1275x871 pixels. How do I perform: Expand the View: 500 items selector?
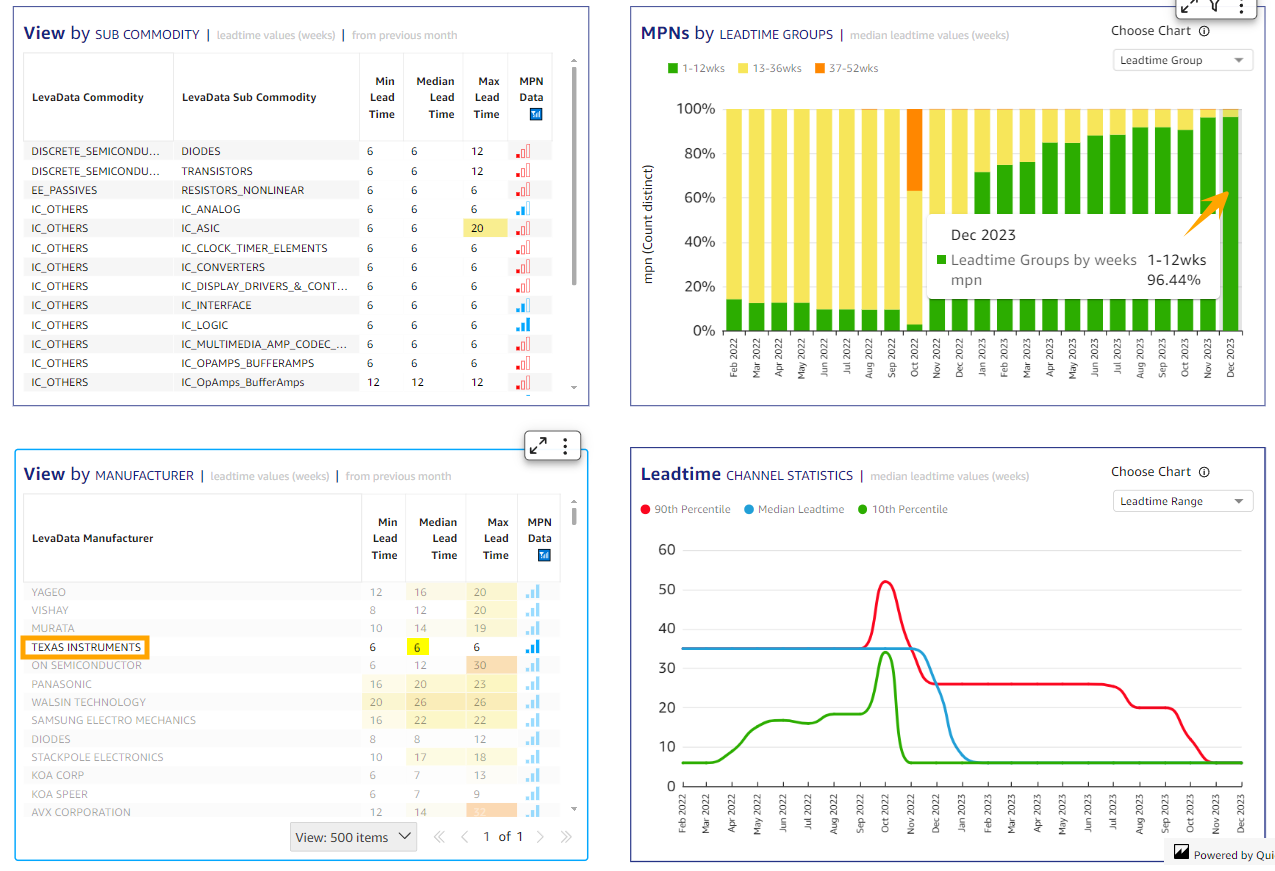353,837
